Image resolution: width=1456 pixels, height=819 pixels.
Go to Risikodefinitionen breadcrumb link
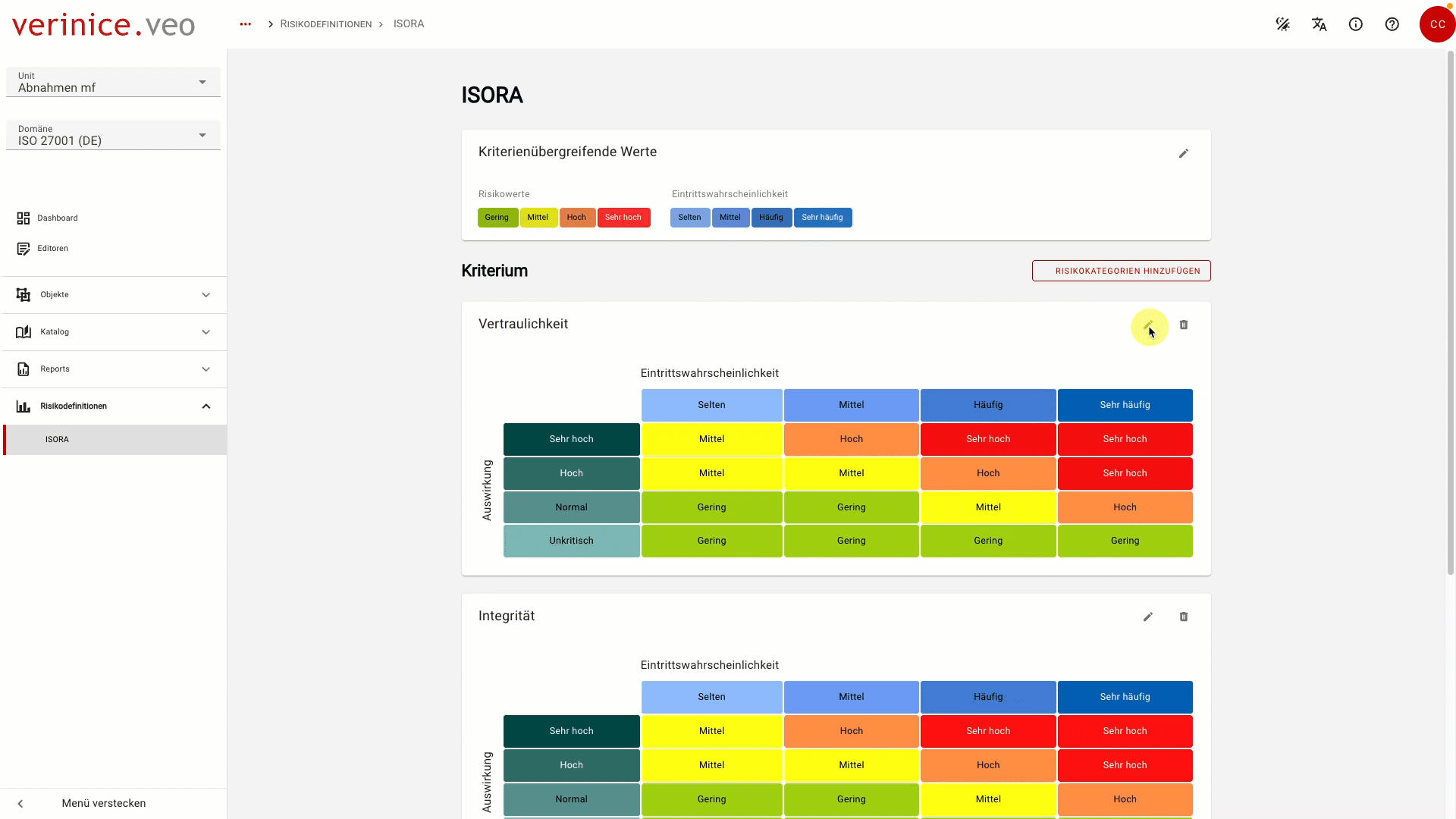pyautogui.click(x=326, y=24)
